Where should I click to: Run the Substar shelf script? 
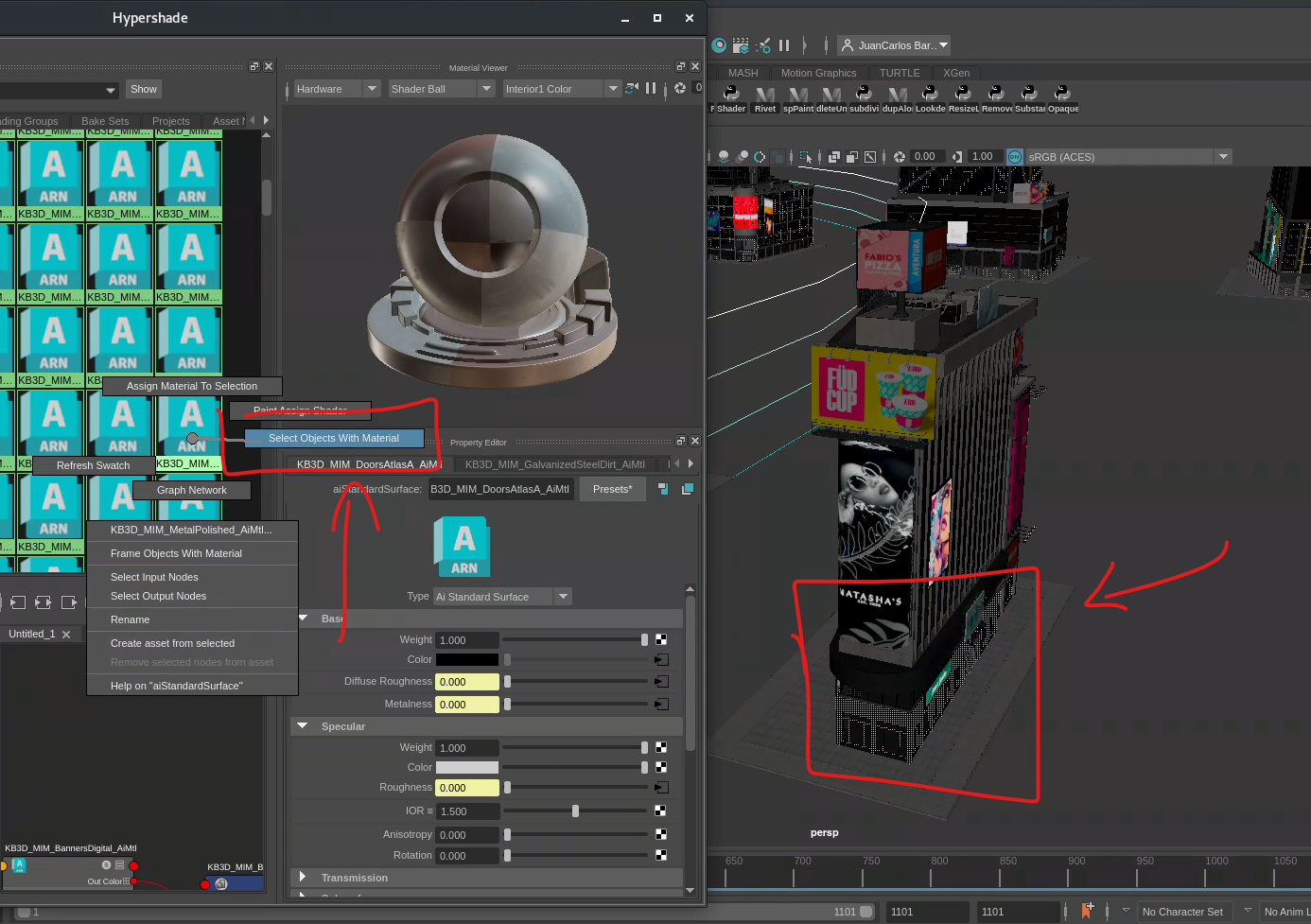tap(1030, 98)
